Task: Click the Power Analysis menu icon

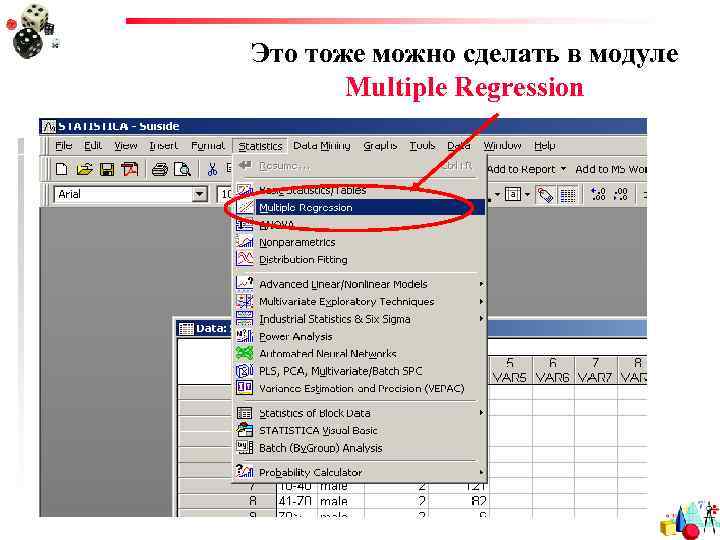Action: pyautogui.click(x=244, y=336)
